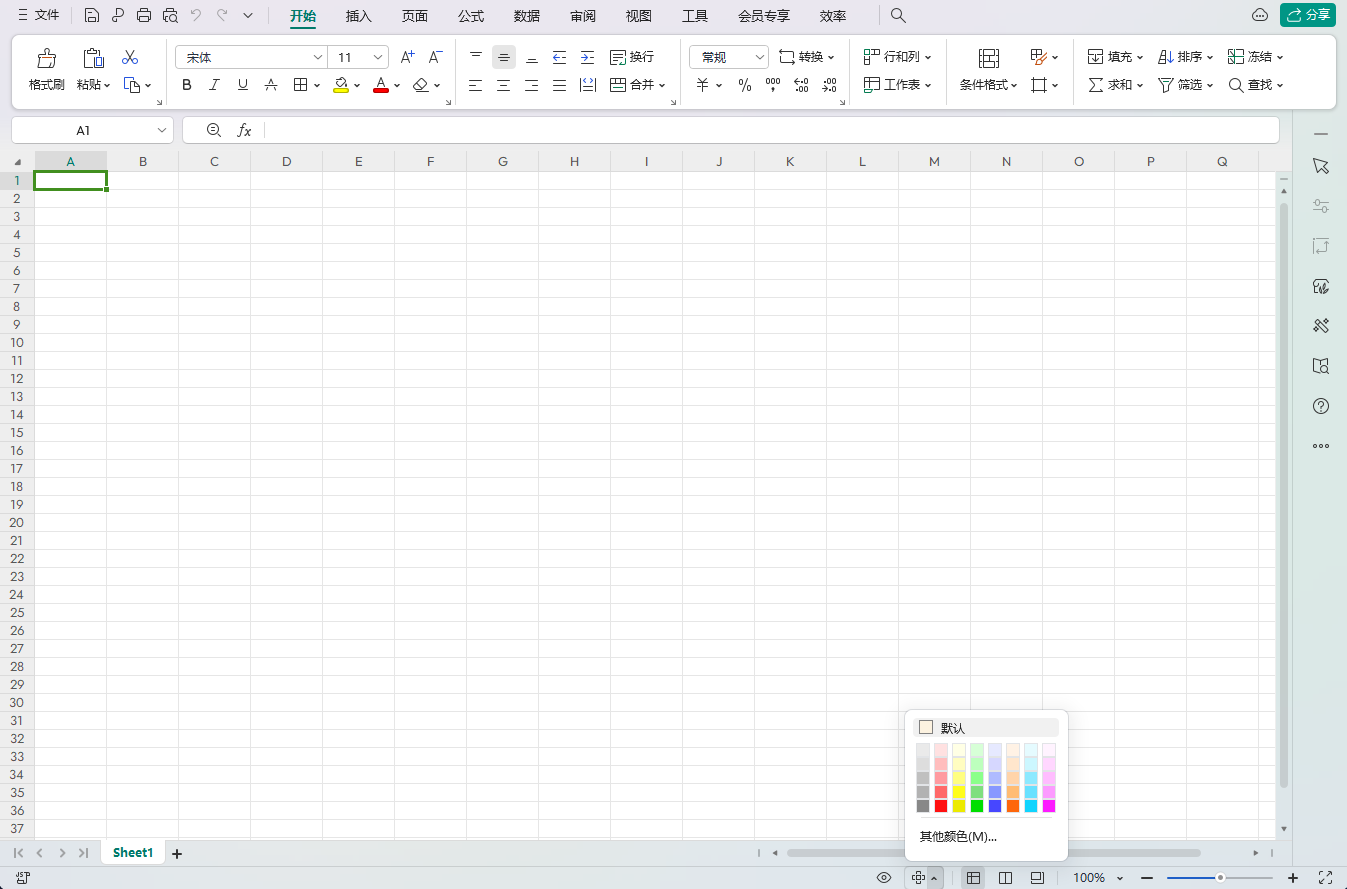Click the Print icon in quick access bar
Image resolution: width=1347 pixels, height=889 pixels.
144,15
